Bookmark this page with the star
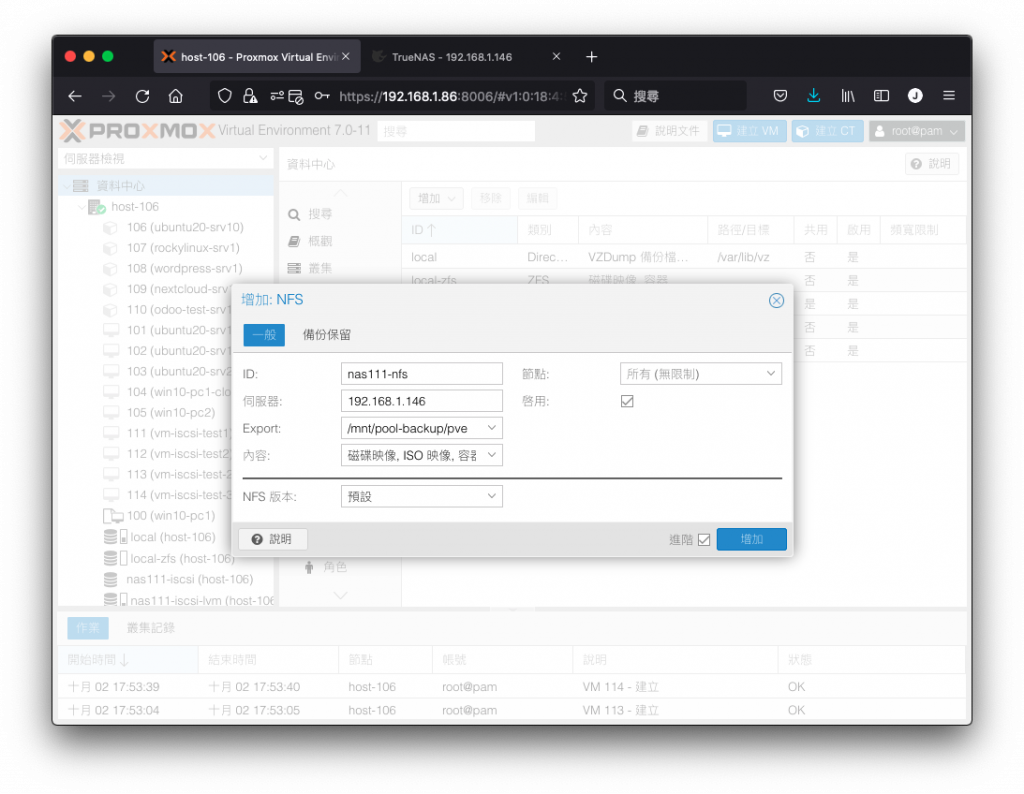1024x794 pixels. pyautogui.click(x=580, y=96)
